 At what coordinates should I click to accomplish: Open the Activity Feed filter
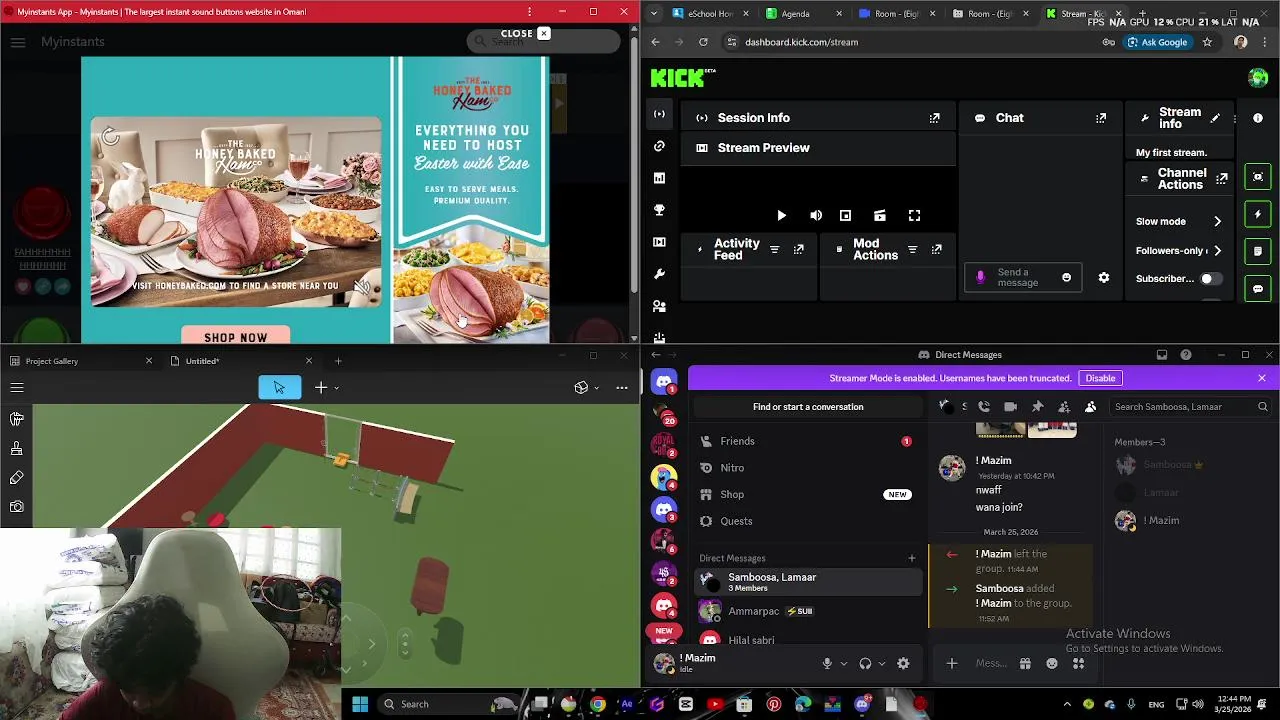point(774,250)
